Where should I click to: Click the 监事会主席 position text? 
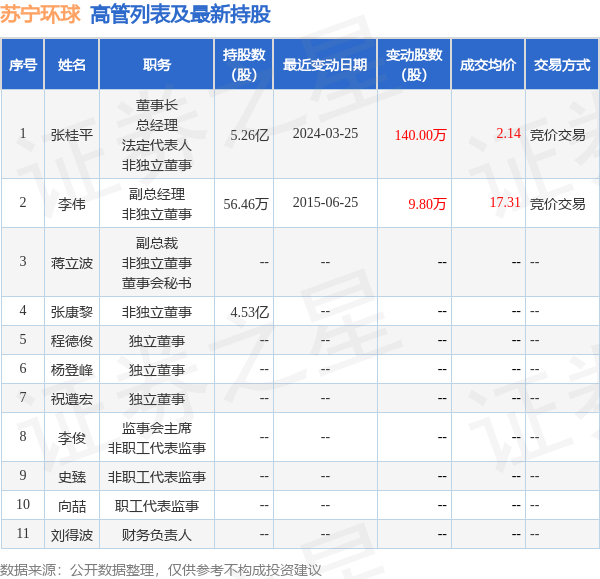pyautogui.click(x=157, y=428)
